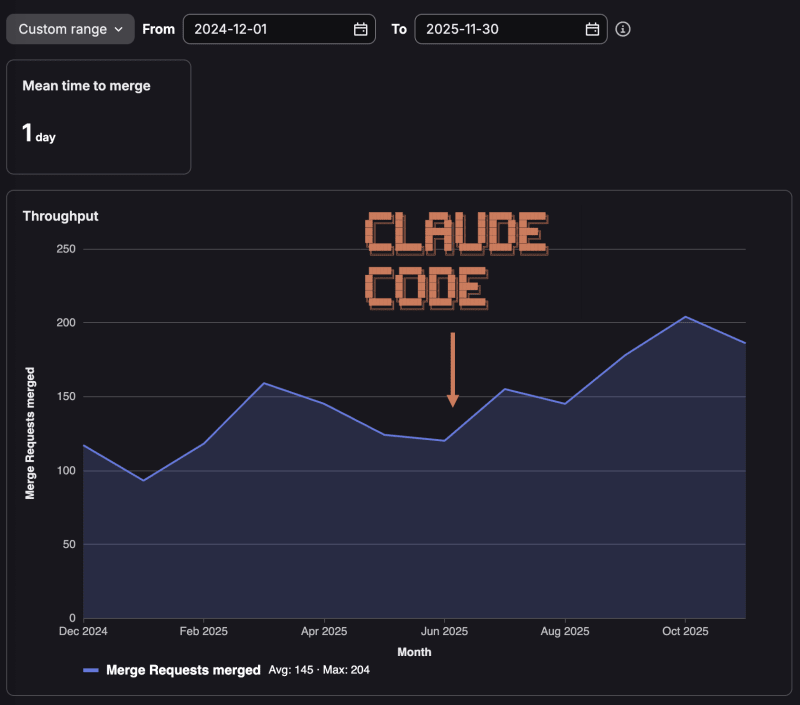Click the '50' y-axis label

point(69,544)
